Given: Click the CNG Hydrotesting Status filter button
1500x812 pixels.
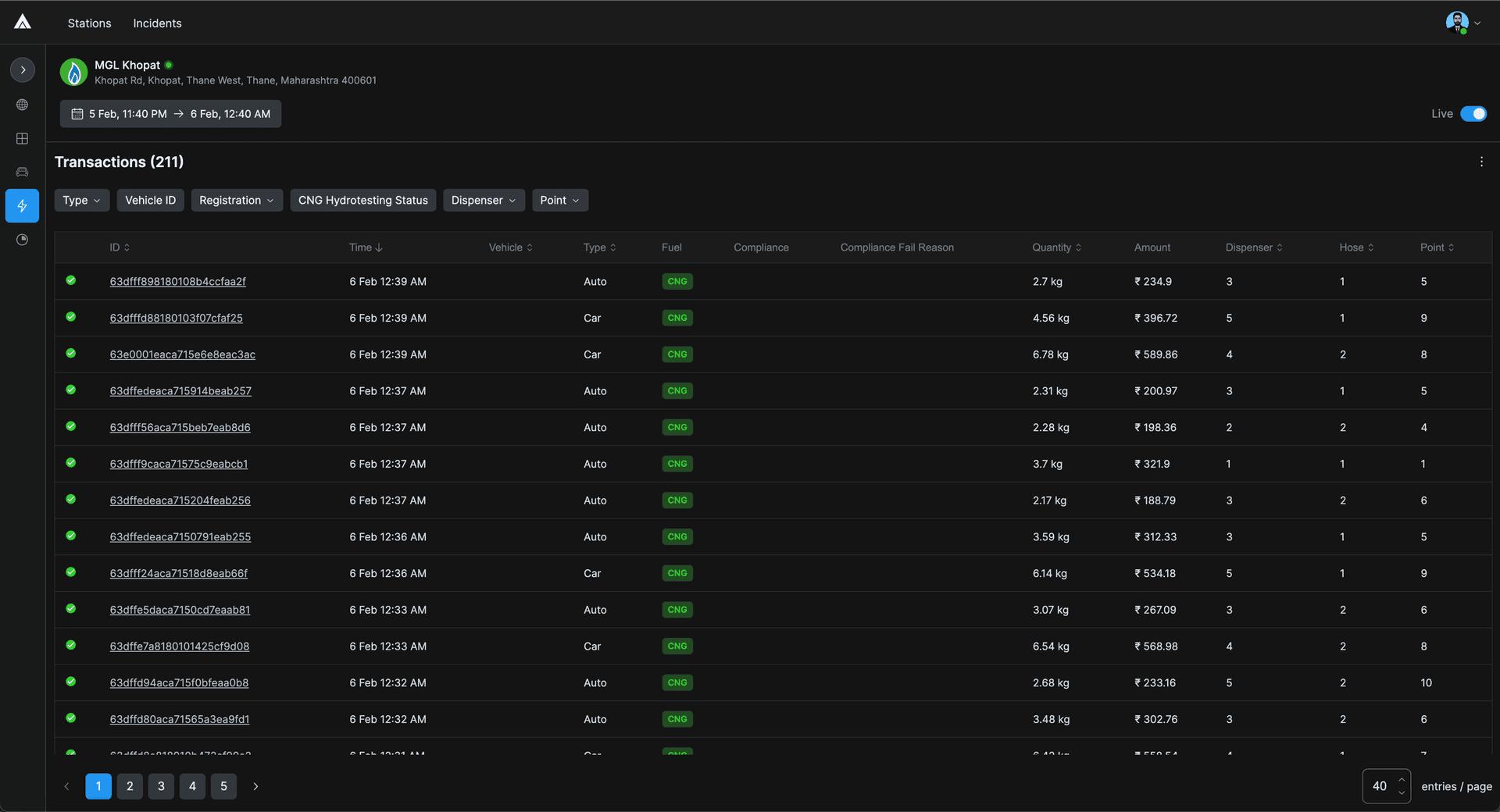Looking at the screenshot, I should click(x=362, y=201).
